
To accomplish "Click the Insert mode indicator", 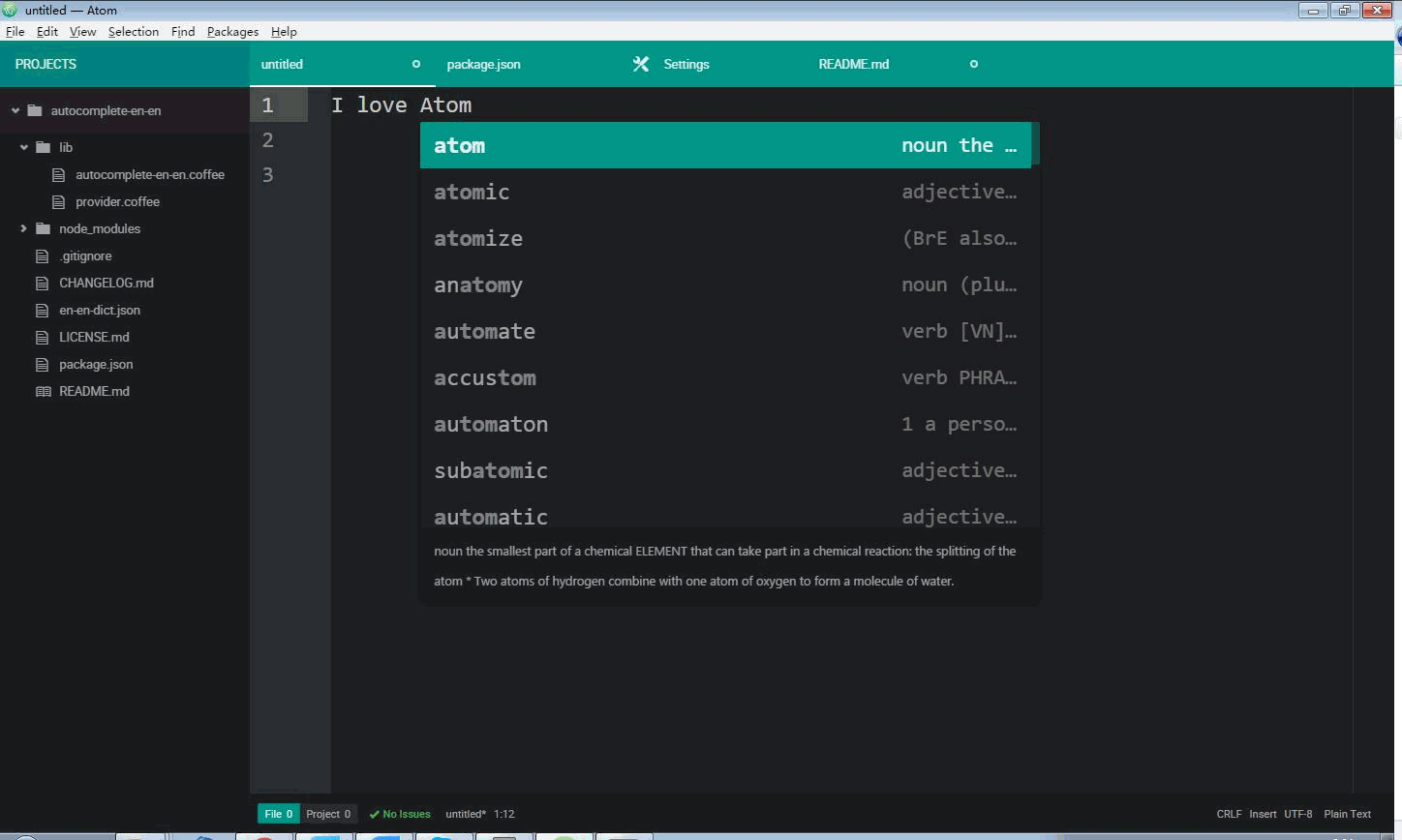I will point(1263,814).
